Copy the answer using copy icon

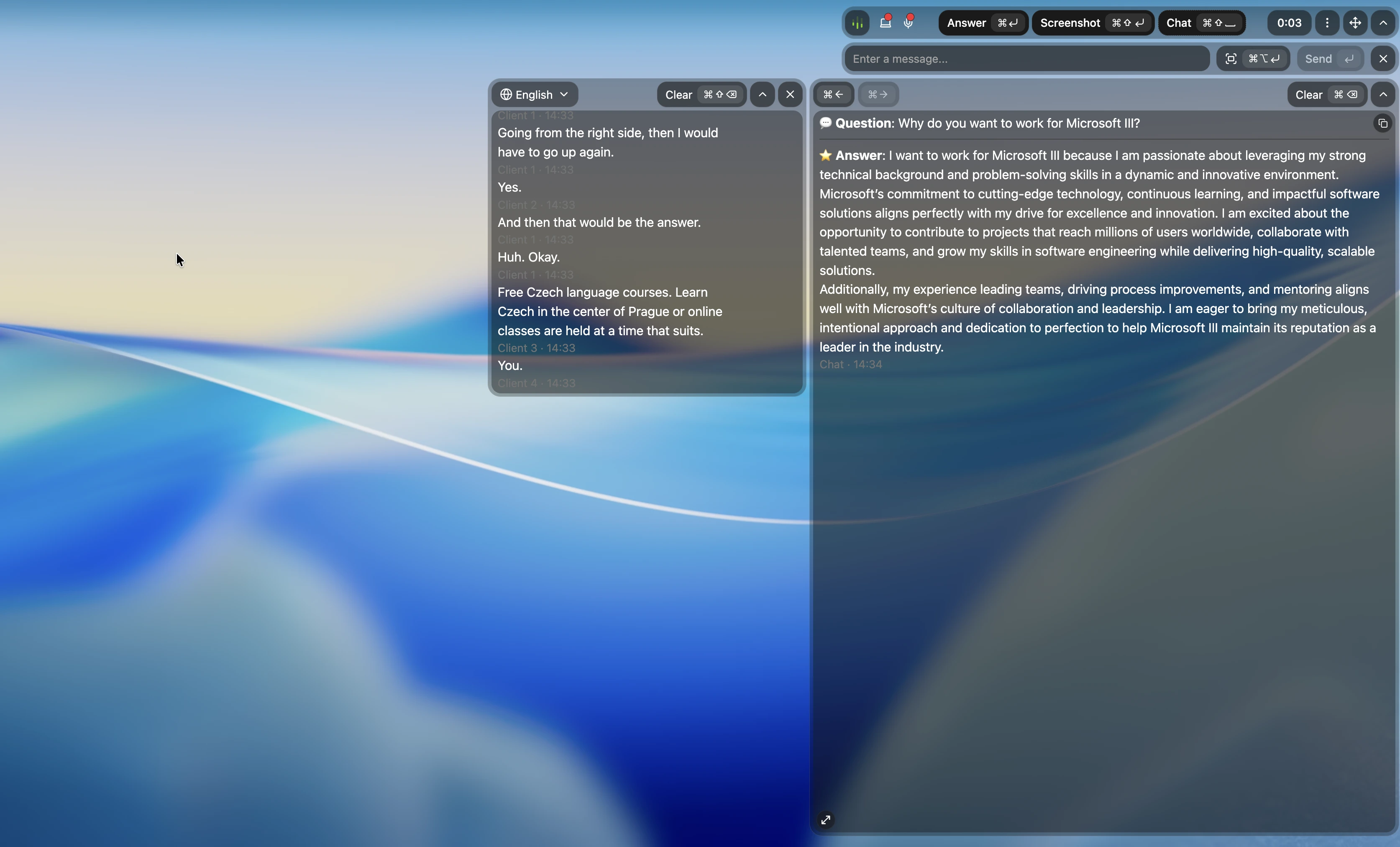(x=1383, y=123)
